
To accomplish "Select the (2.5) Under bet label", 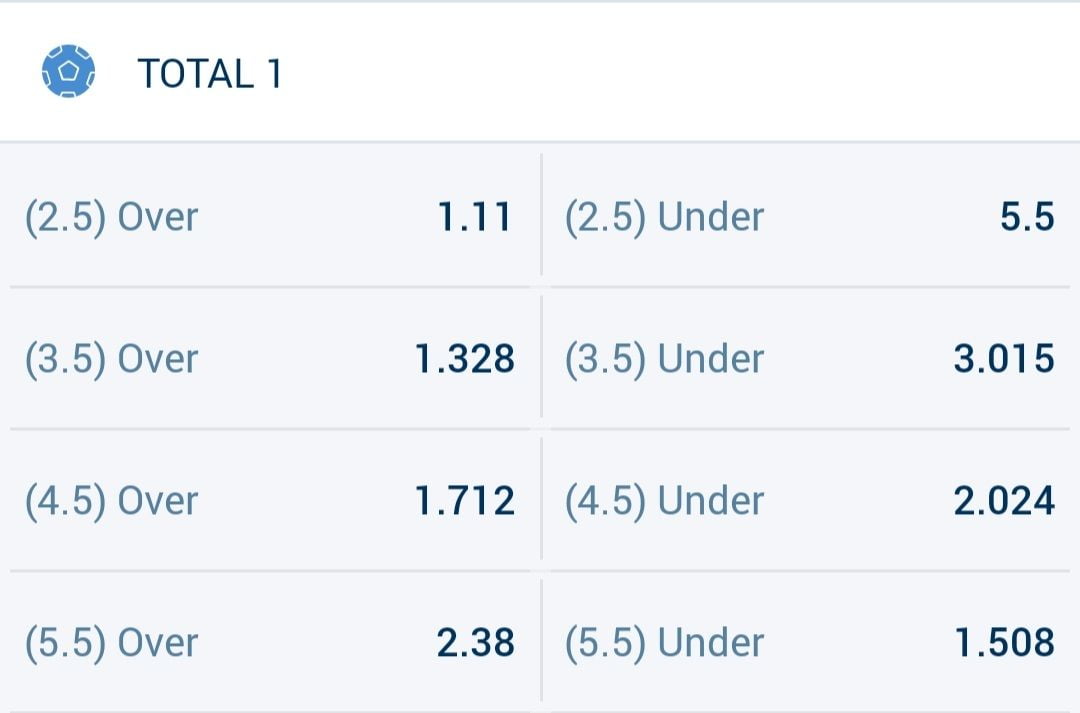I will coord(664,217).
